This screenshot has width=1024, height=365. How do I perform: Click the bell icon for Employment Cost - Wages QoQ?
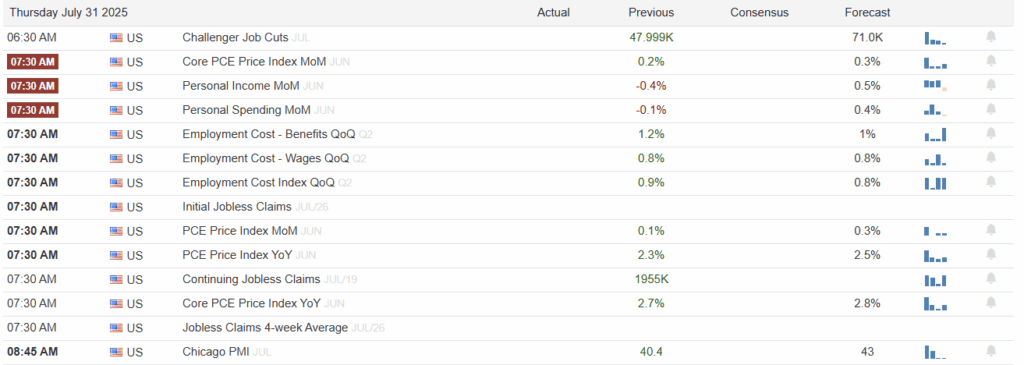click(991, 157)
